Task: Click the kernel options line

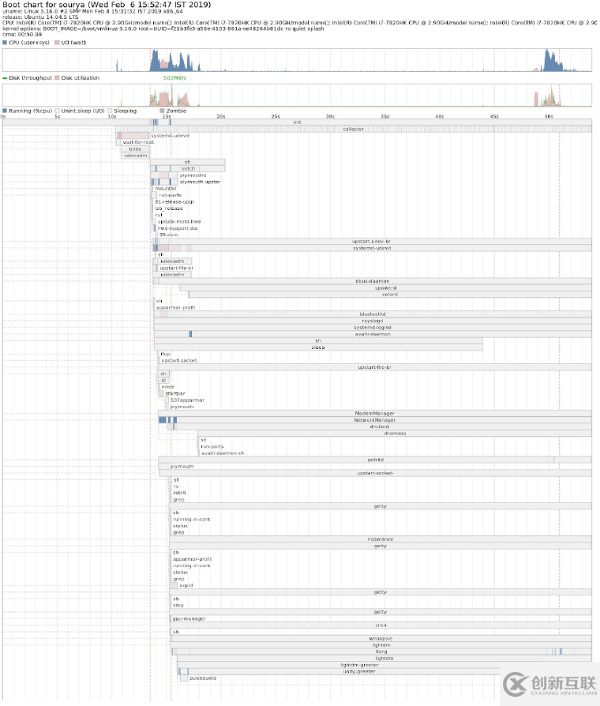Action: pyautogui.click(x=163, y=28)
